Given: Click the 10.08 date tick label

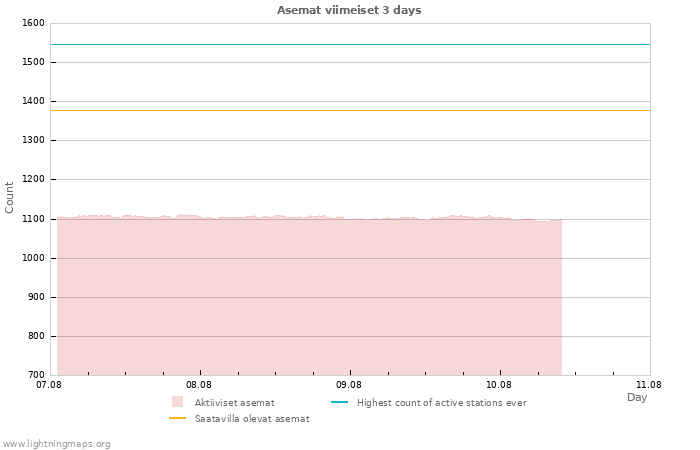Looking at the screenshot, I should tap(499, 384).
